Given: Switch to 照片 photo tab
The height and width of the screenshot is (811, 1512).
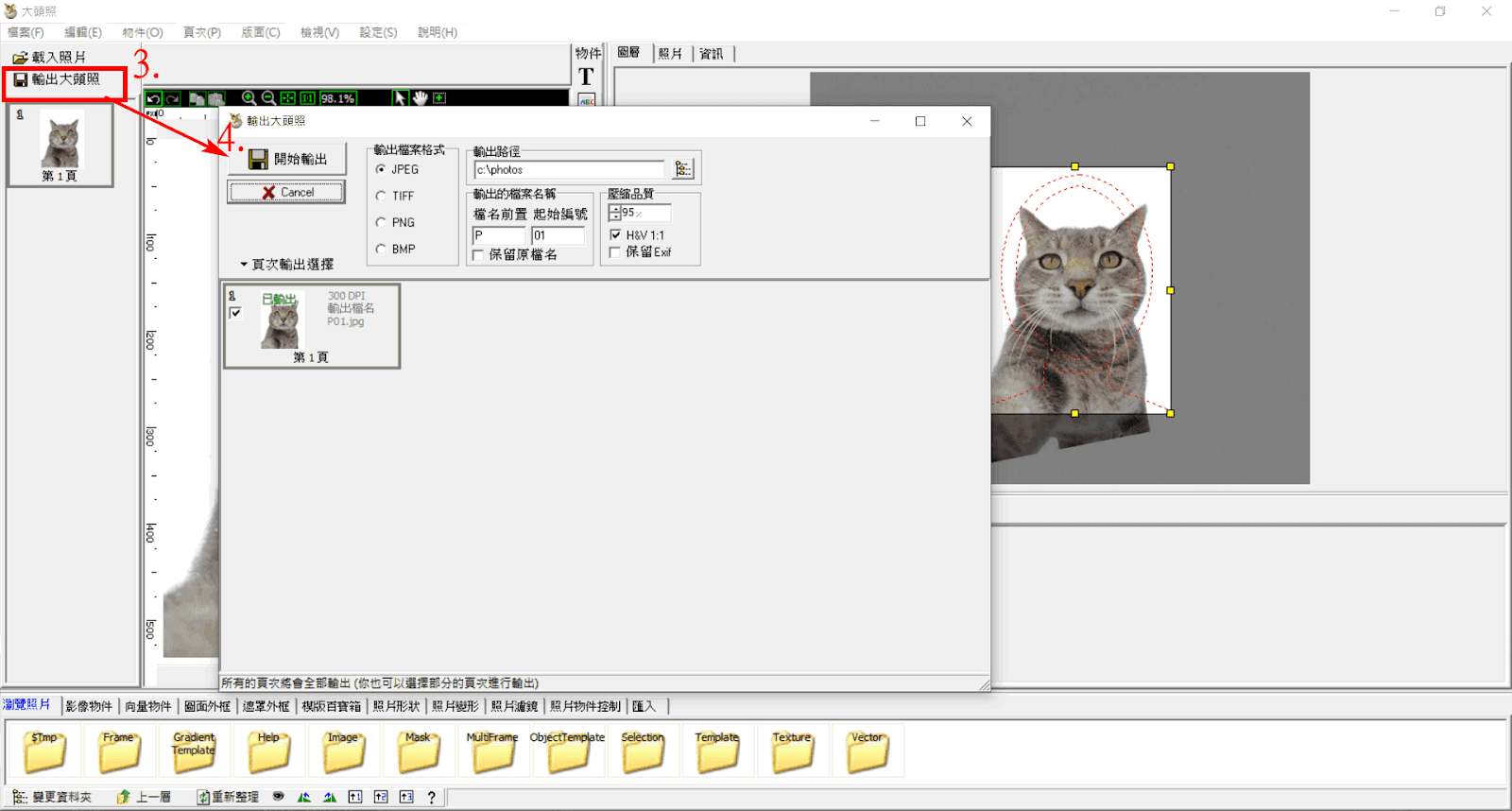Looking at the screenshot, I should (670, 54).
